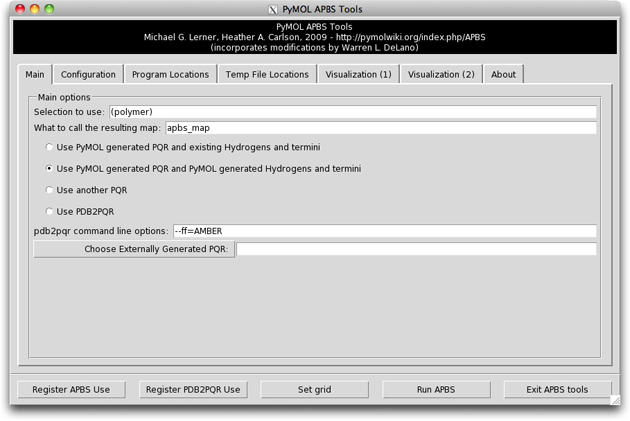
Task: Click the resulting map name field
Action: 381,128
